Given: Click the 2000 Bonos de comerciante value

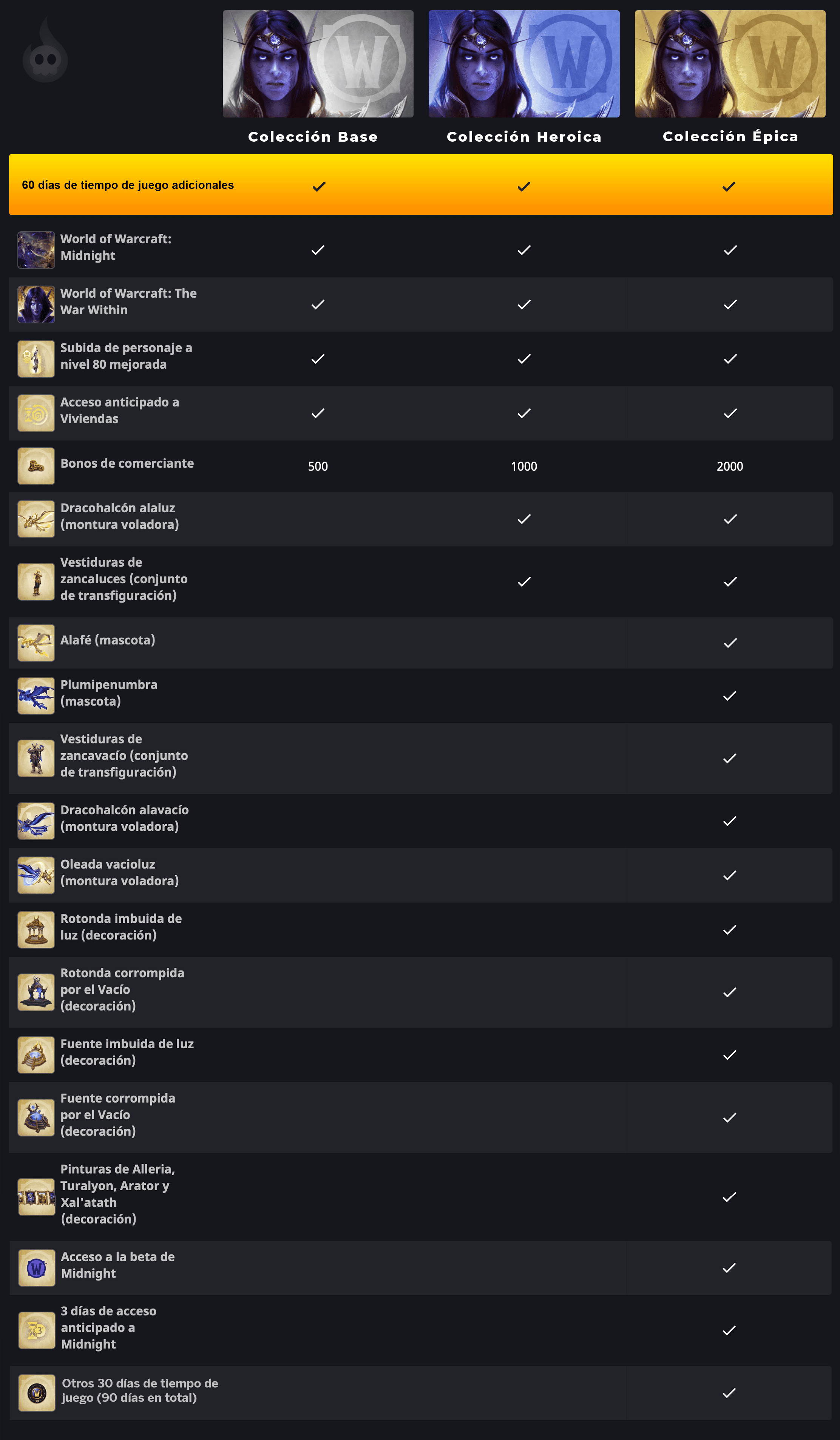Looking at the screenshot, I should 730,466.
